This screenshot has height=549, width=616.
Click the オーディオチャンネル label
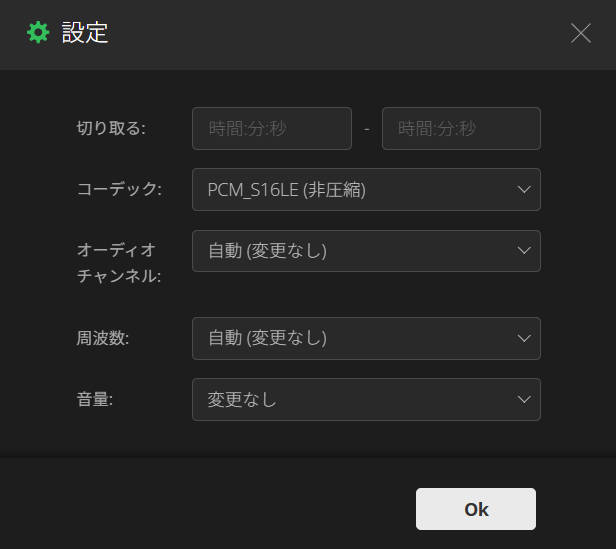pos(118,262)
